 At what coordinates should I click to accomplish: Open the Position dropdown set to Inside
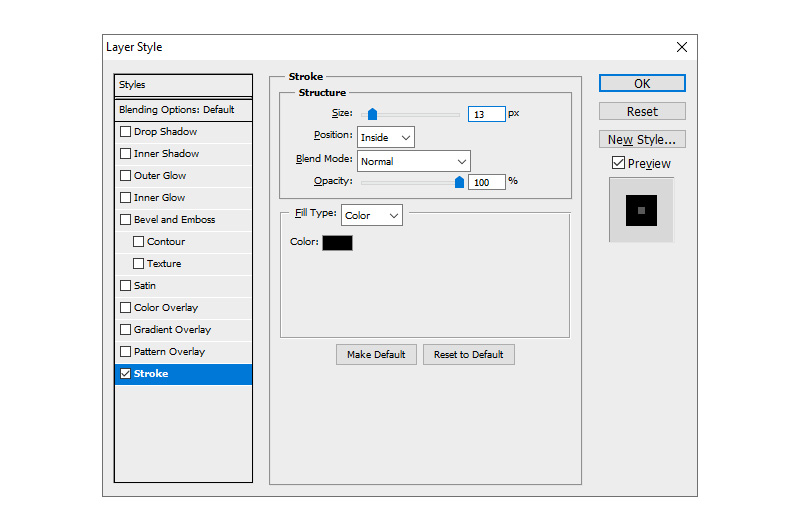386,137
